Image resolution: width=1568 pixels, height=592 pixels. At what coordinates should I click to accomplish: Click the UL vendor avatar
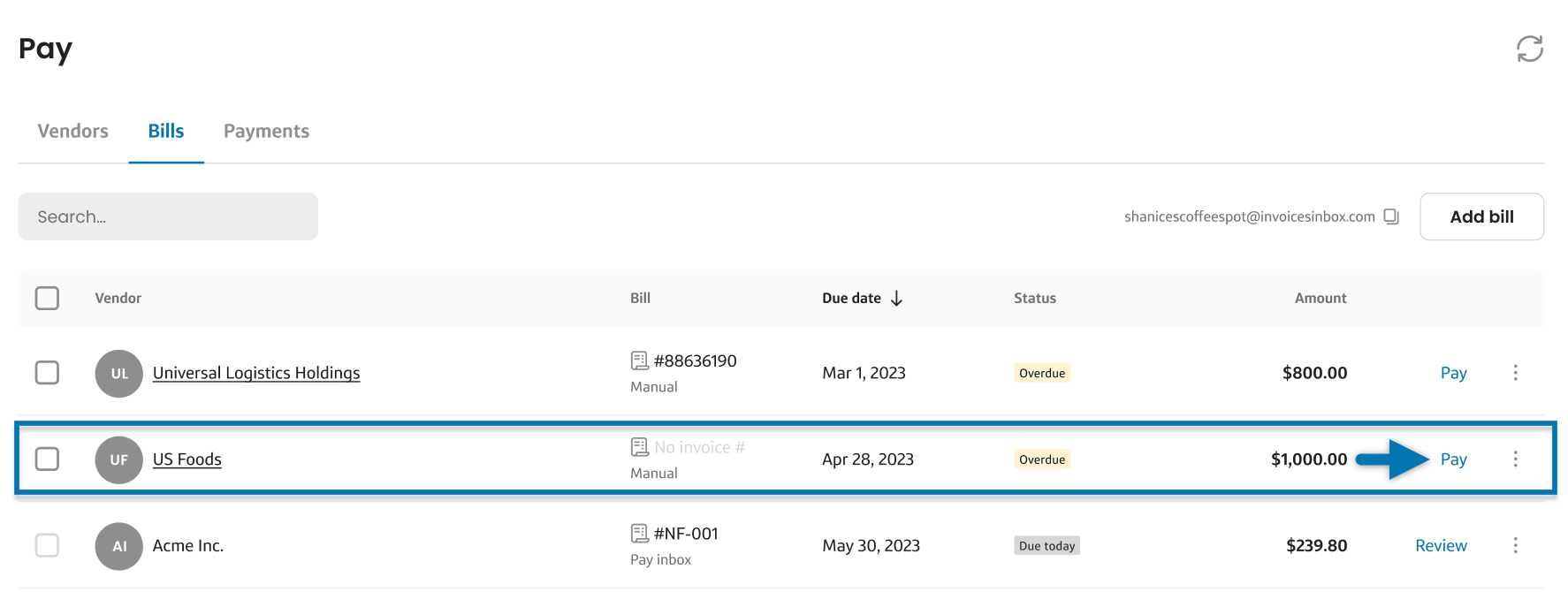(119, 374)
